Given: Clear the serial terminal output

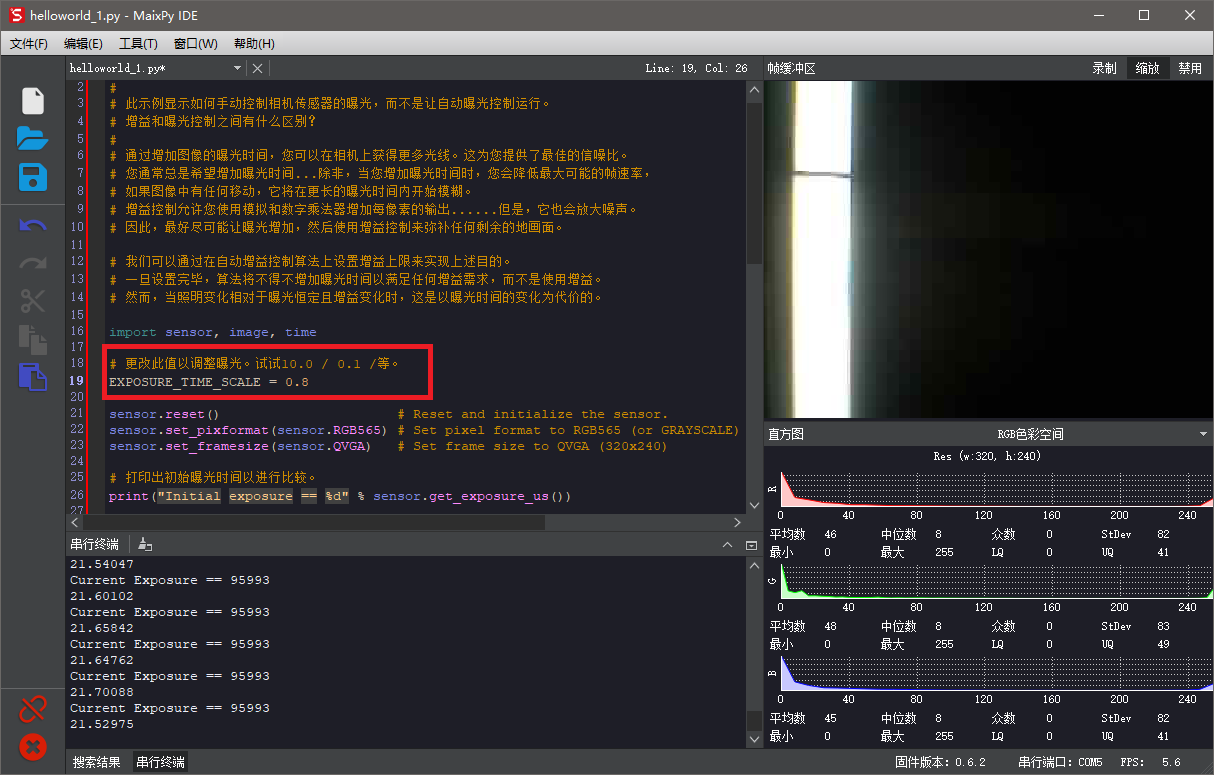Looking at the screenshot, I should (x=143, y=544).
